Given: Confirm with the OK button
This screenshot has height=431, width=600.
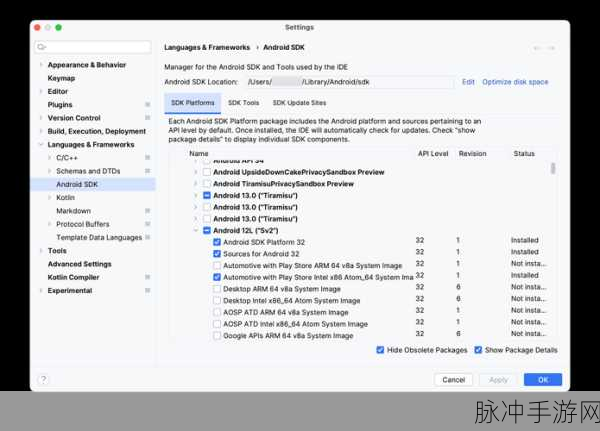Looking at the screenshot, I should [543, 380].
